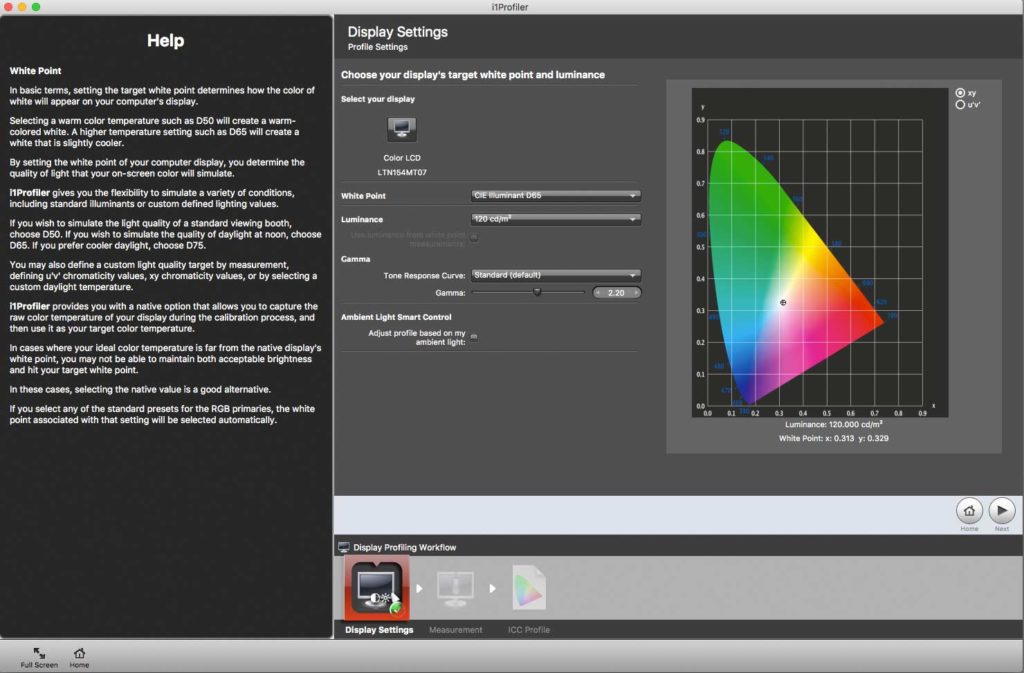Click the Ambient Light Smart Control heading
Screen dimensions: 1024x673
396,317
